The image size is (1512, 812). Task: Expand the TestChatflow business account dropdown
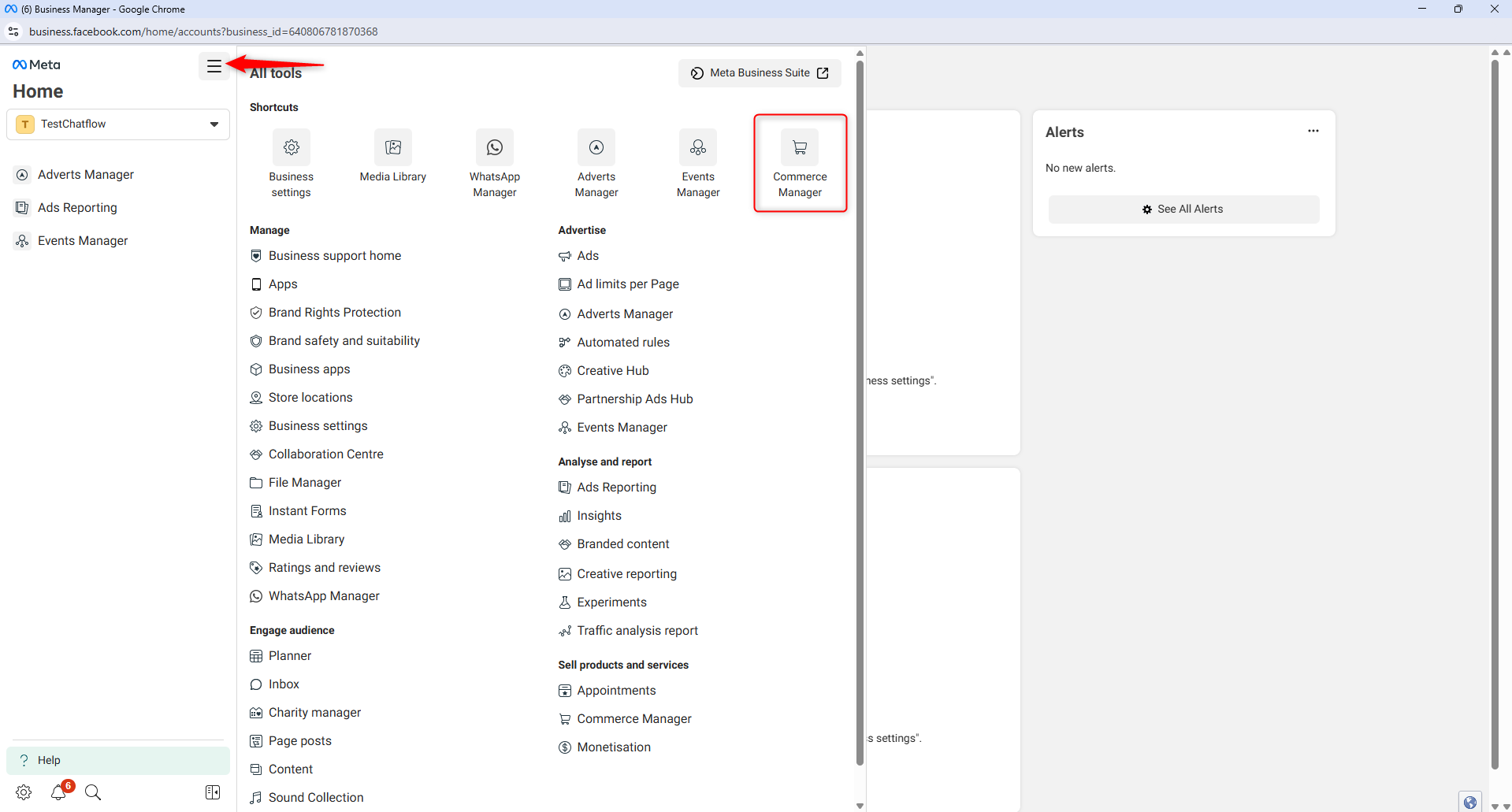(x=118, y=124)
